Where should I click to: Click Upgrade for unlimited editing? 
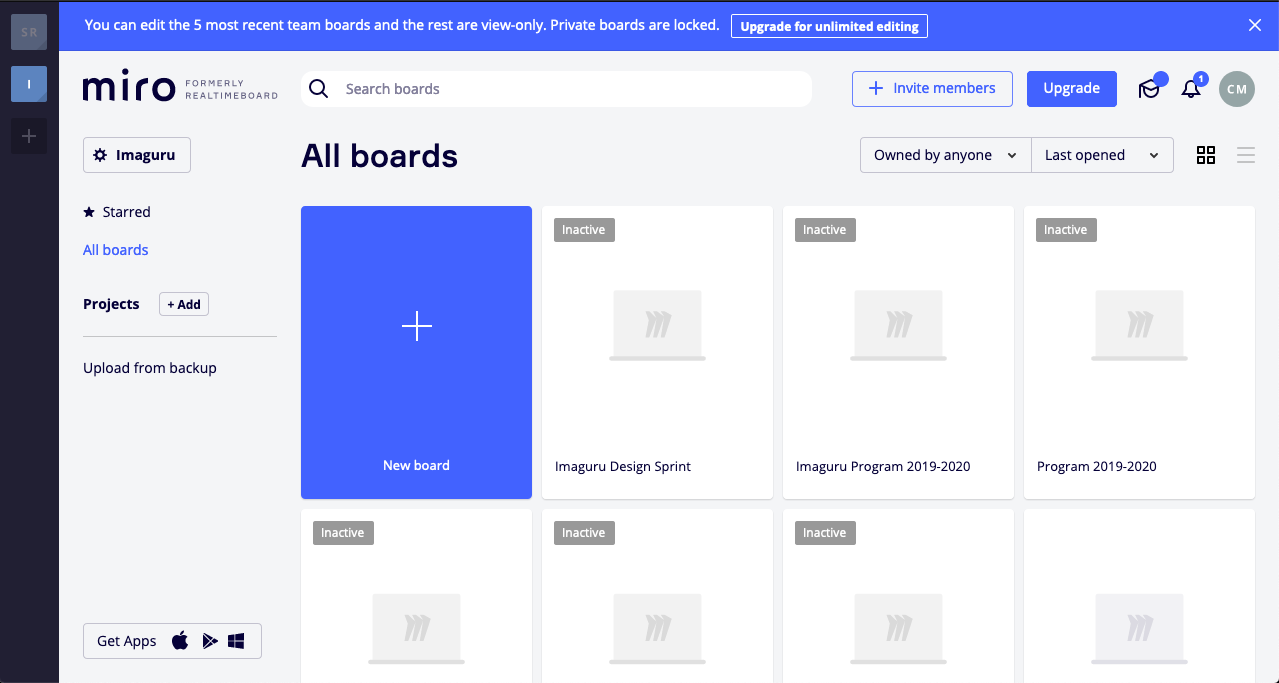click(x=829, y=26)
